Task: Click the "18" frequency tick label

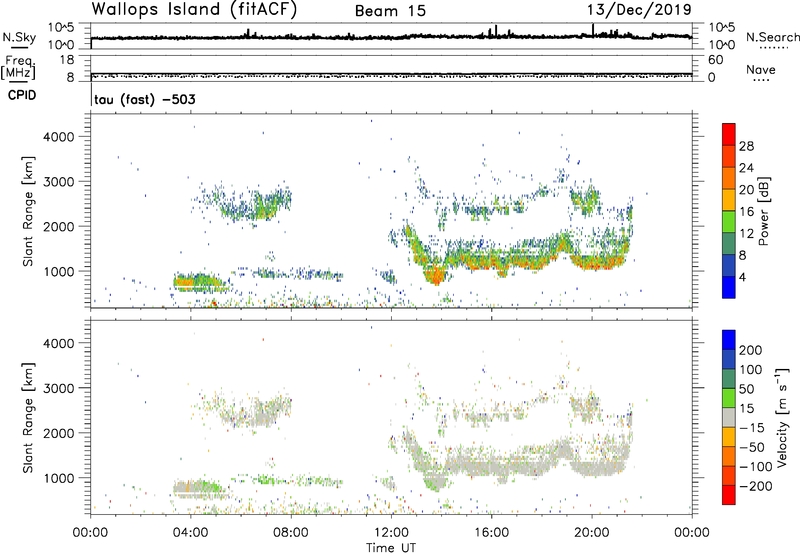Action: [x=67, y=59]
